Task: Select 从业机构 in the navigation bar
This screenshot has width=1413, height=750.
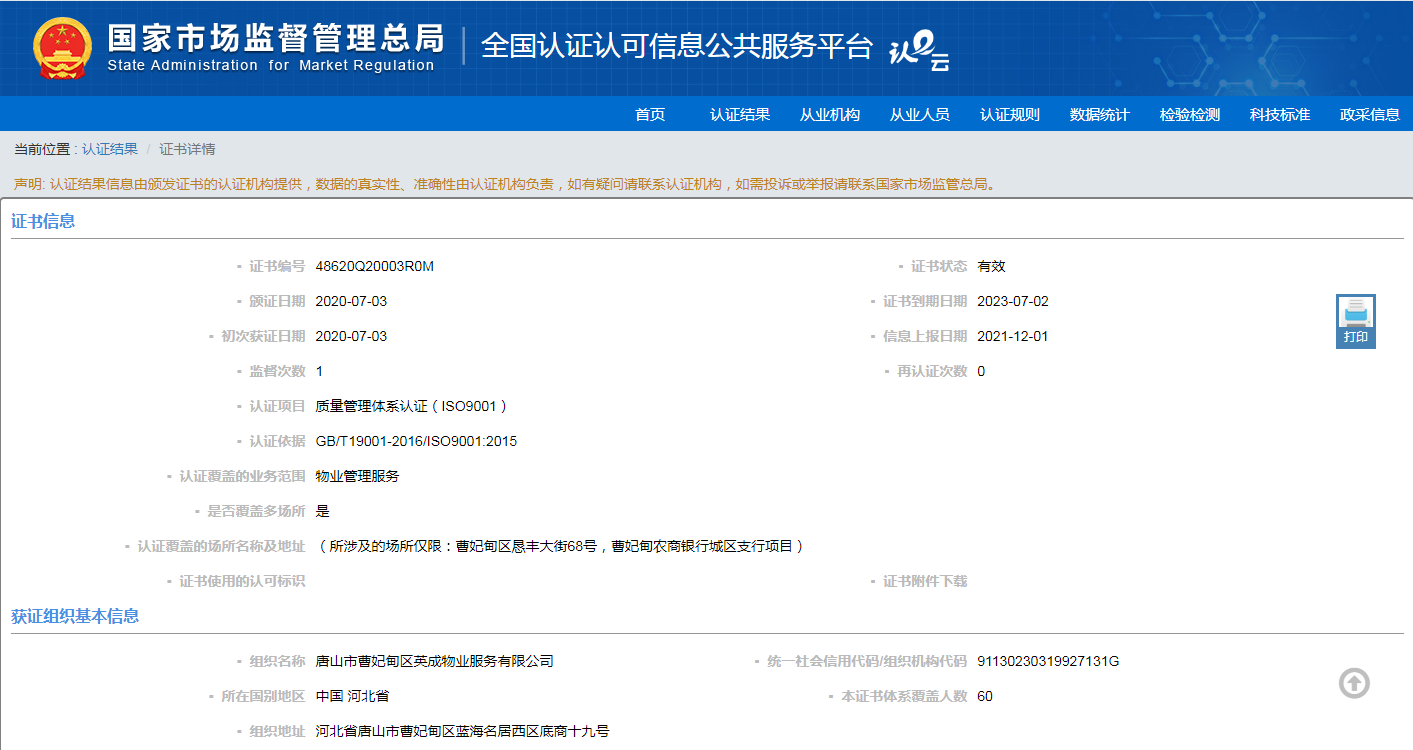Action: (830, 114)
